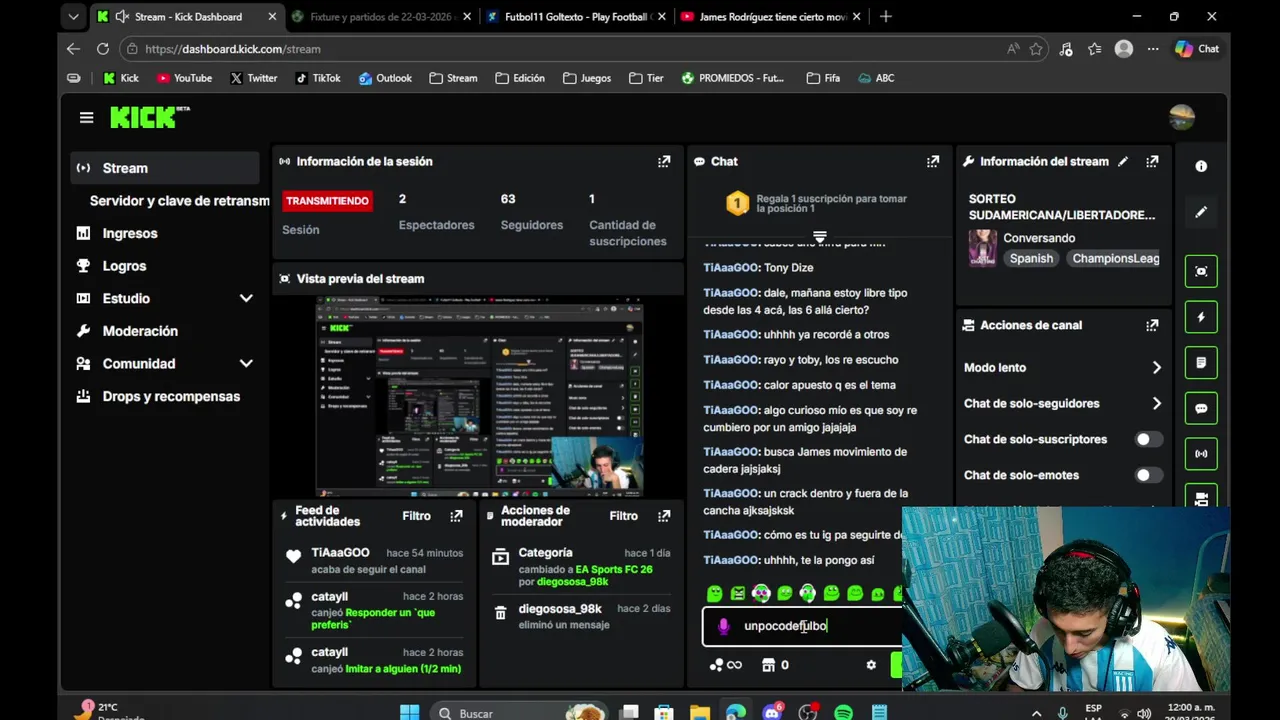1280x720 pixels.
Task: Toggle the stream preview widget in sidebar
Action: pyautogui.click(x=1201, y=271)
